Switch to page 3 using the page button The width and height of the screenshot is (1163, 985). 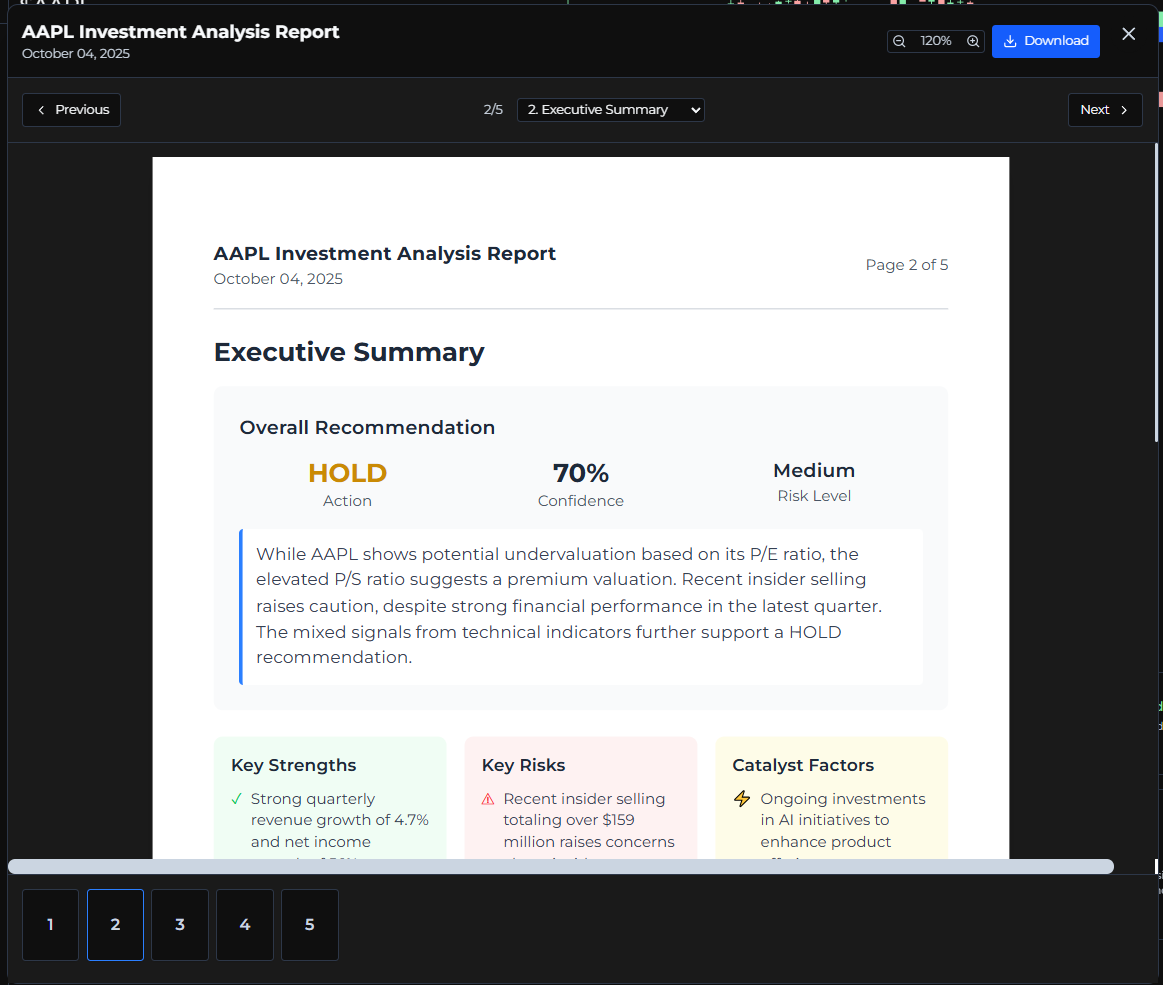tap(180, 925)
